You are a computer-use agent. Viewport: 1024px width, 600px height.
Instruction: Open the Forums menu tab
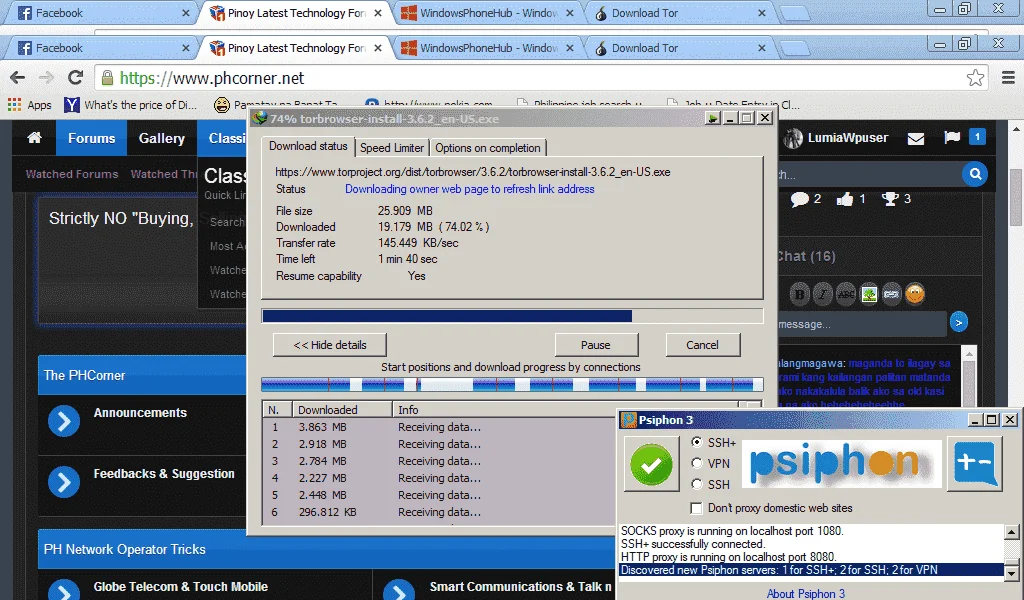pos(91,138)
